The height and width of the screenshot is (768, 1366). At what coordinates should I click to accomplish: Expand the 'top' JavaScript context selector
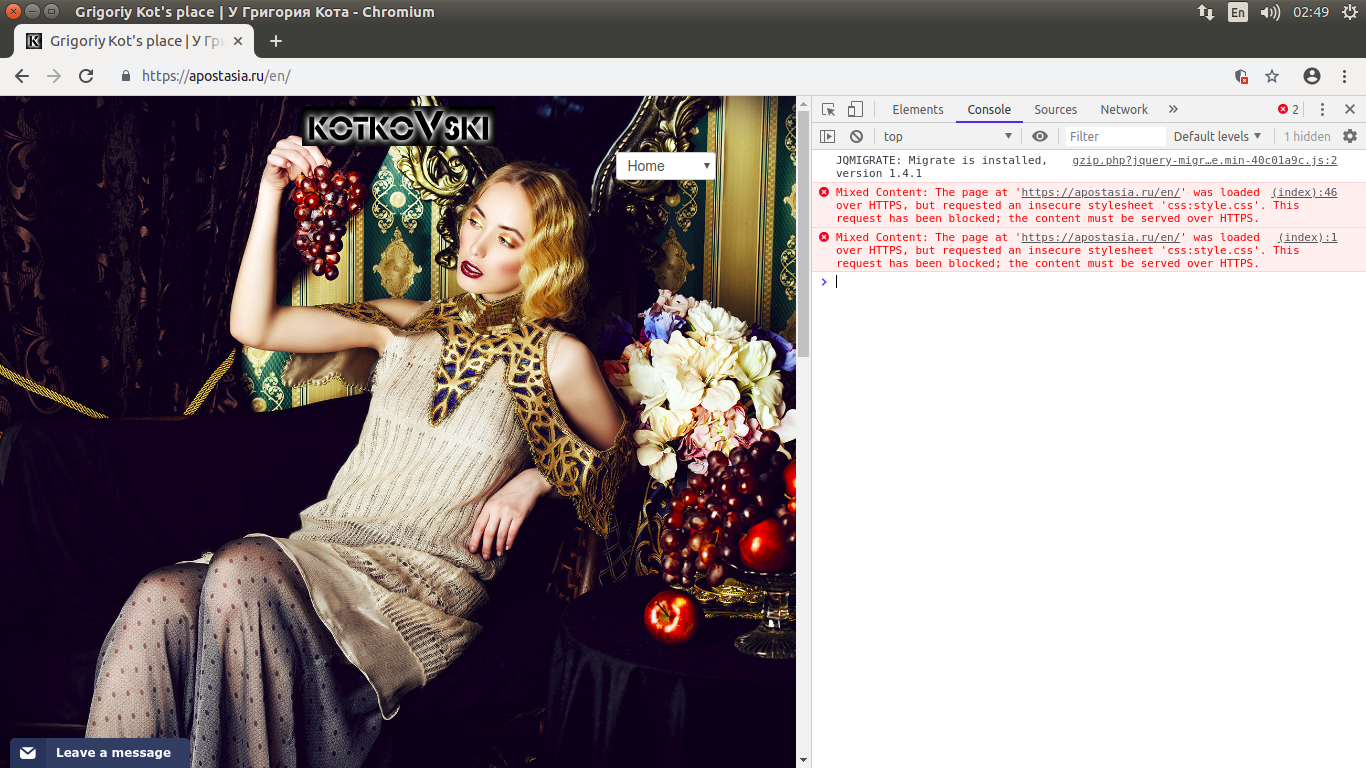947,137
